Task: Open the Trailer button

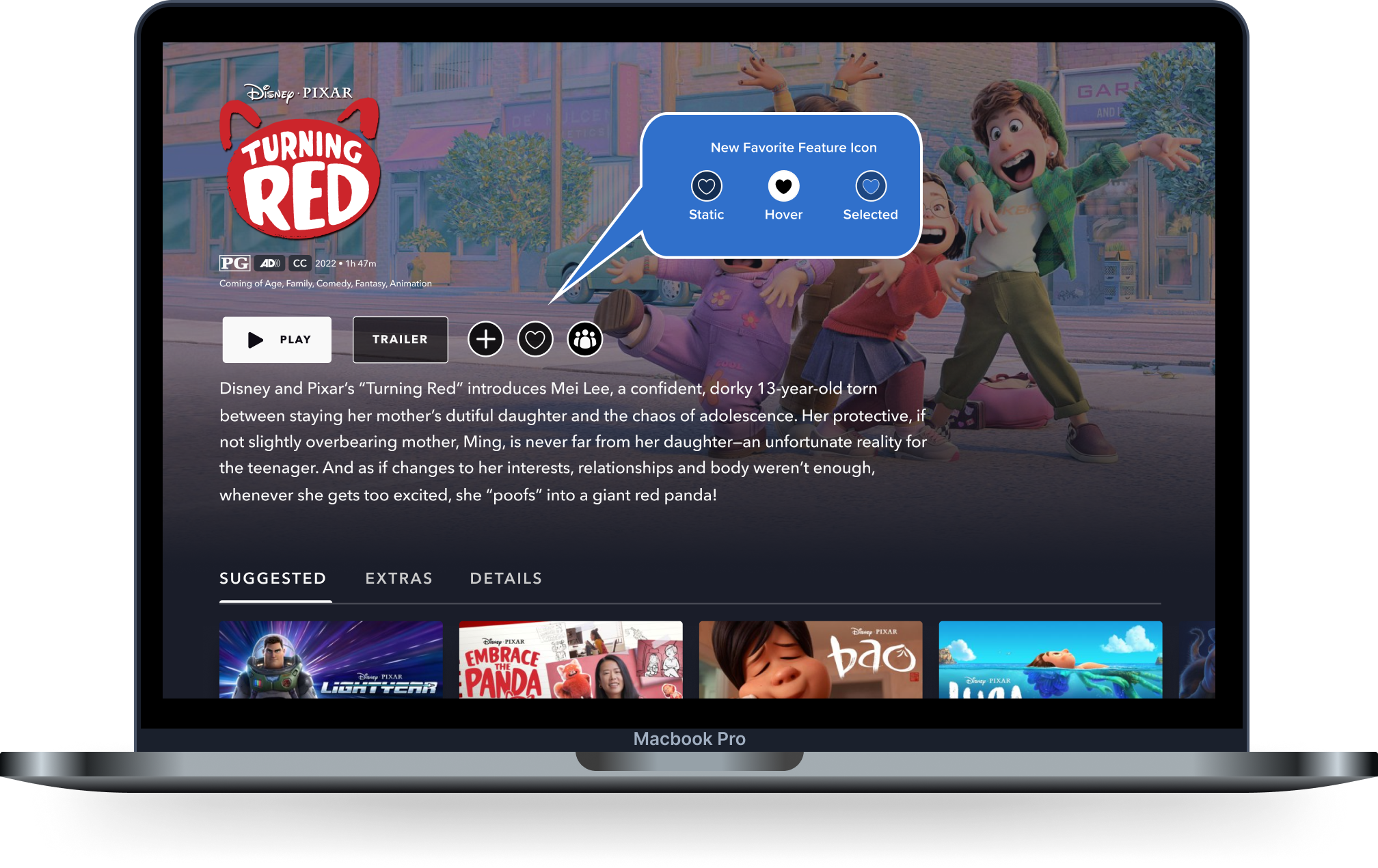Action: click(400, 340)
